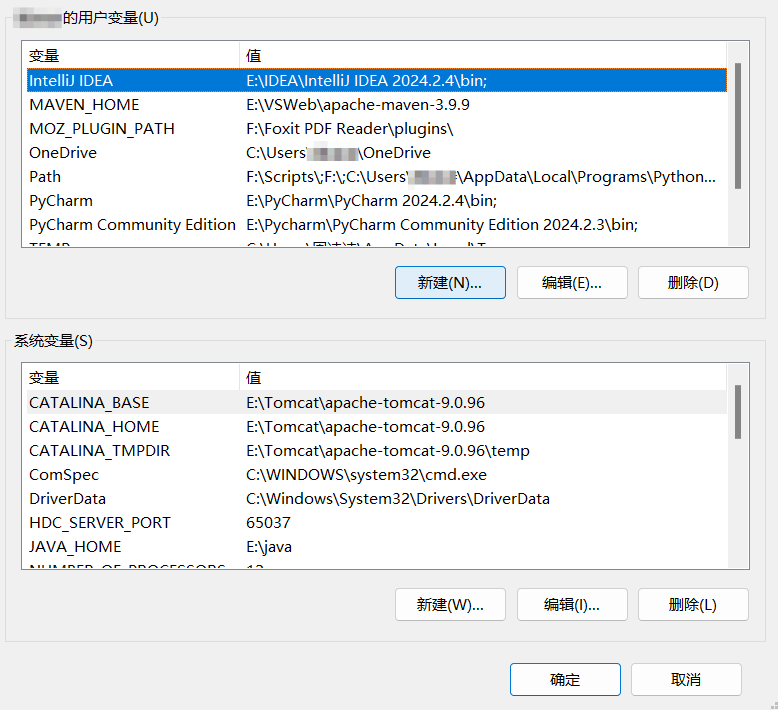Select the ComSpec system variable
Screen dimensions: 778x710
pyautogui.click(x=377, y=475)
